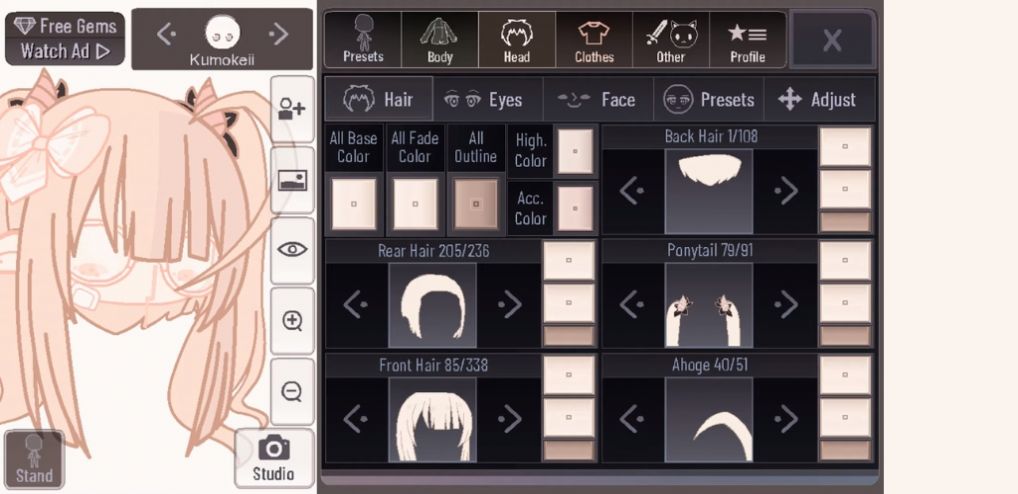Click the Ahoge hair preview thumbnail
Image resolution: width=1018 pixels, height=494 pixels.
pos(708,419)
